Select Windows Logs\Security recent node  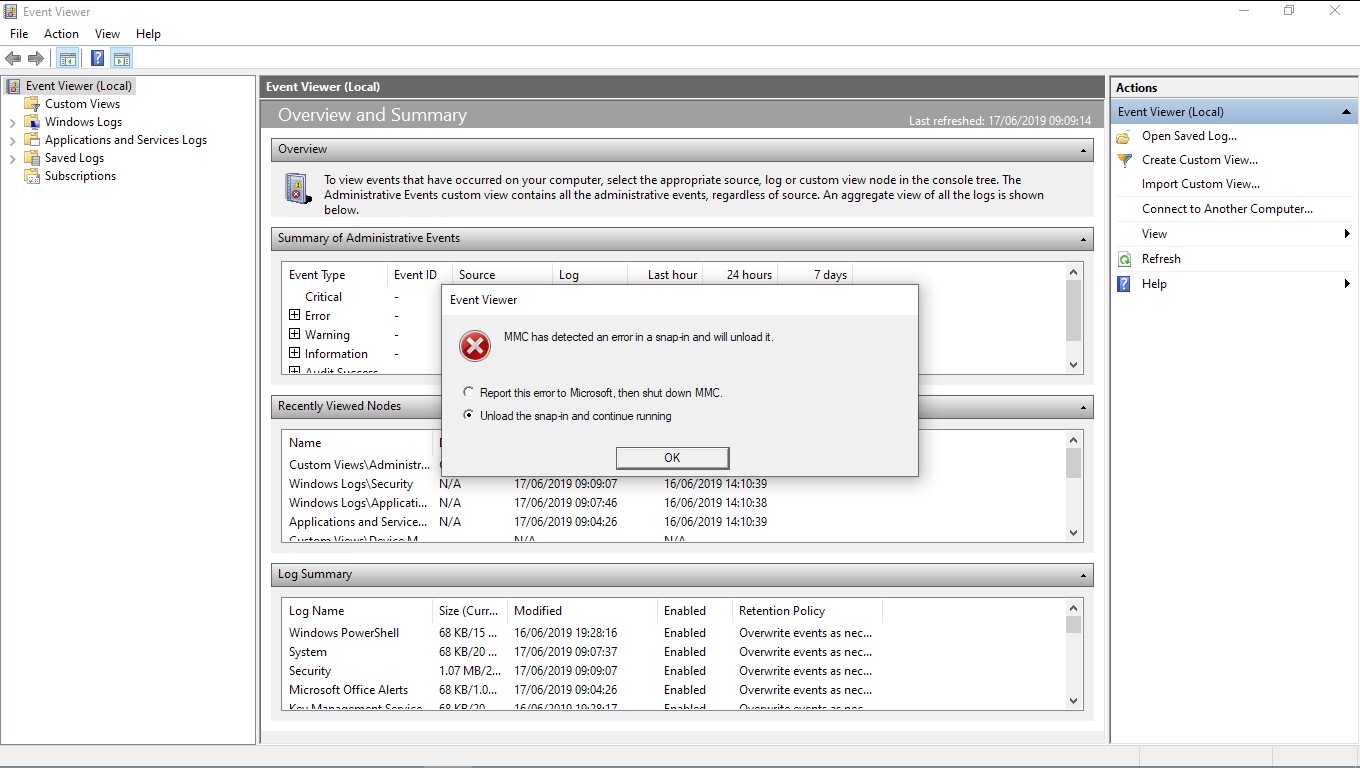coord(351,484)
